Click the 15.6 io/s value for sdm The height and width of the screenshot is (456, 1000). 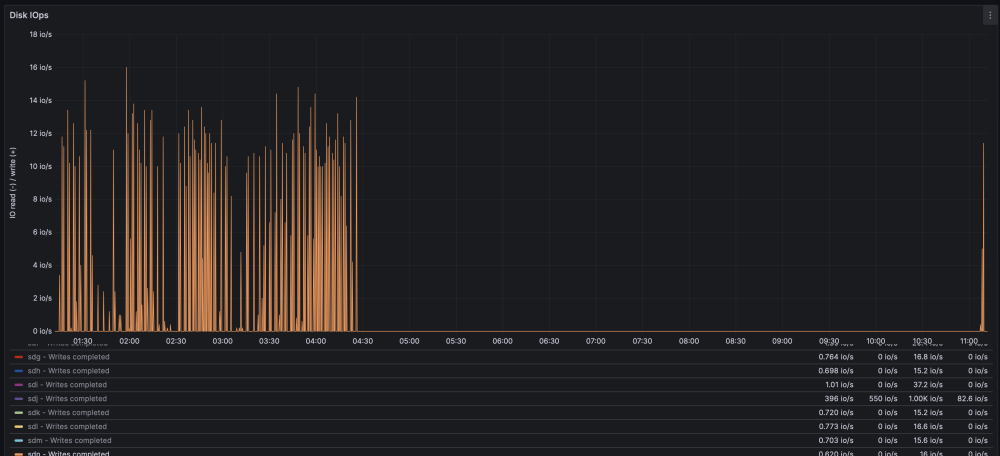point(928,441)
